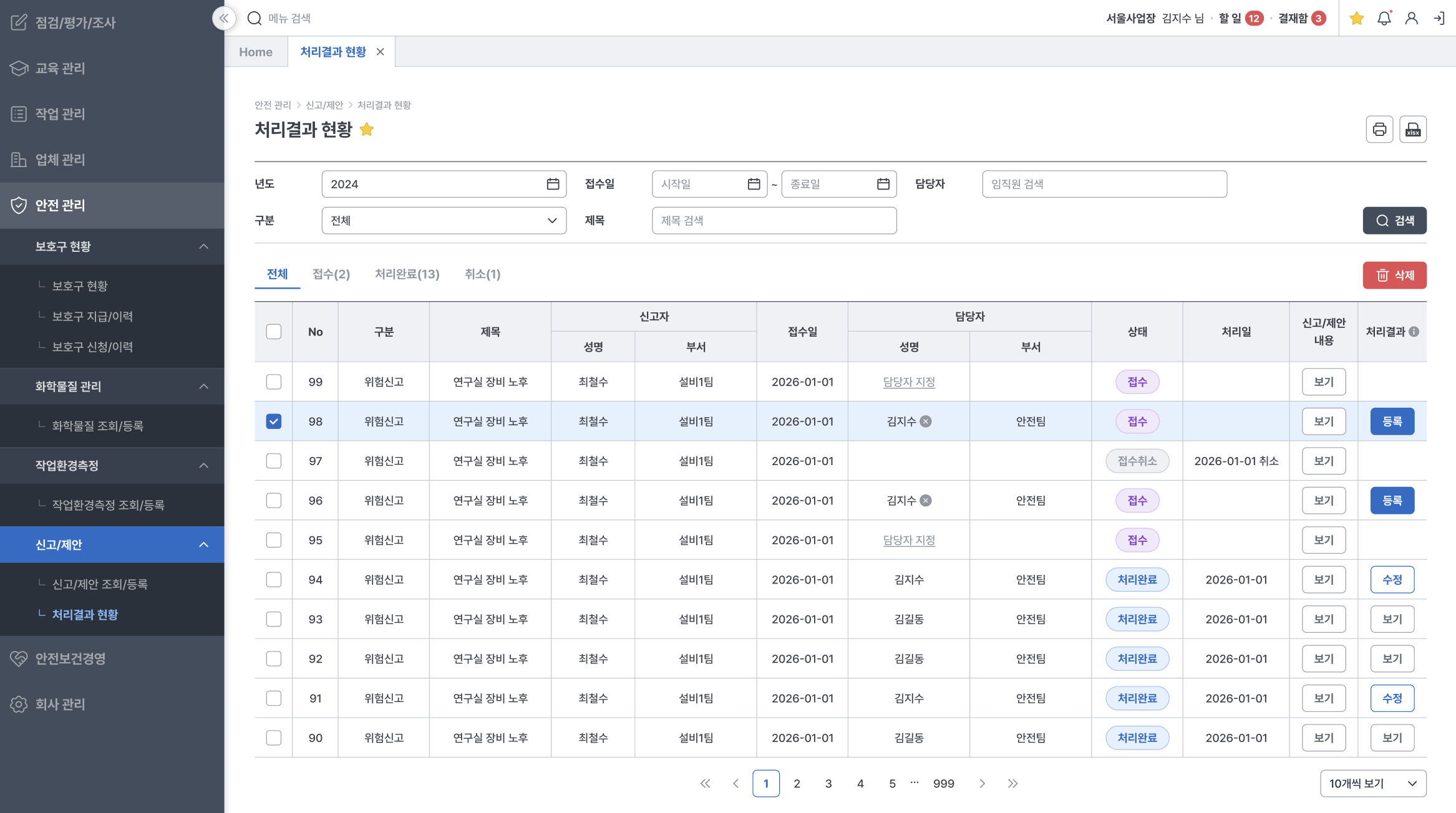Image resolution: width=1456 pixels, height=813 pixels.
Task: Collapse the sidebar with the double-chevron icon
Action: tap(224, 18)
